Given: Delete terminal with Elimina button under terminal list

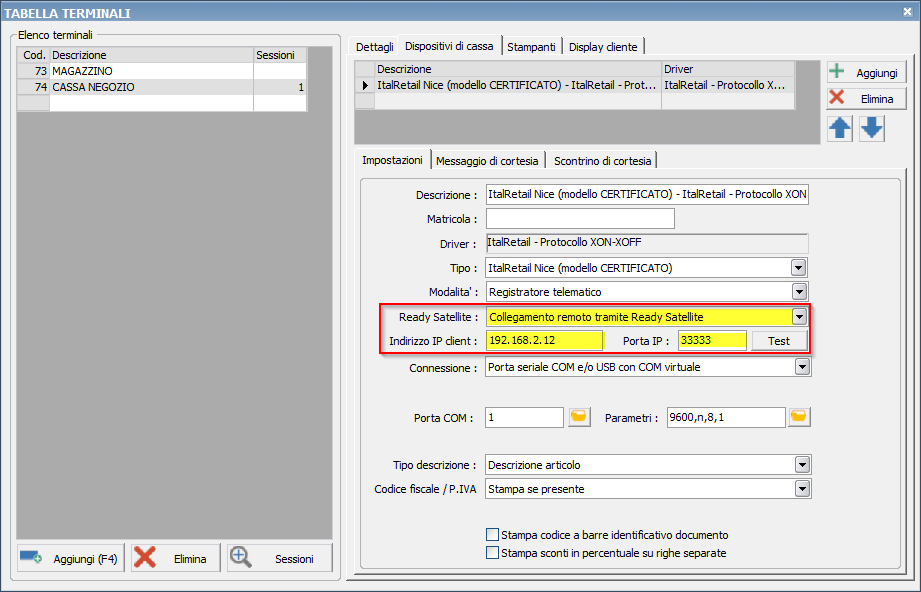Looking at the screenshot, I should tap(175, 558).
